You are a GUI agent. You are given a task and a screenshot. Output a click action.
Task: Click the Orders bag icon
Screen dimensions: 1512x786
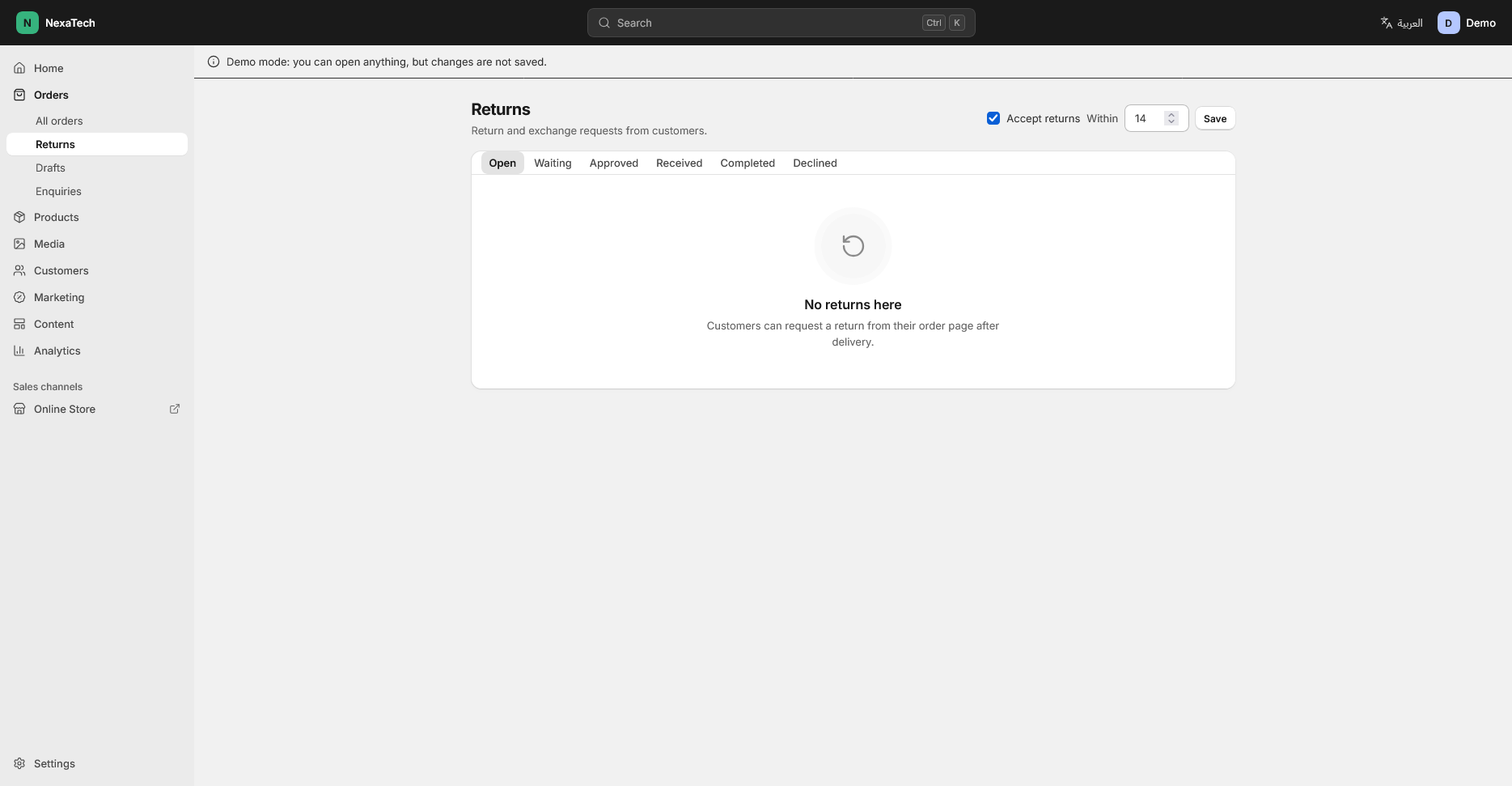19,95
